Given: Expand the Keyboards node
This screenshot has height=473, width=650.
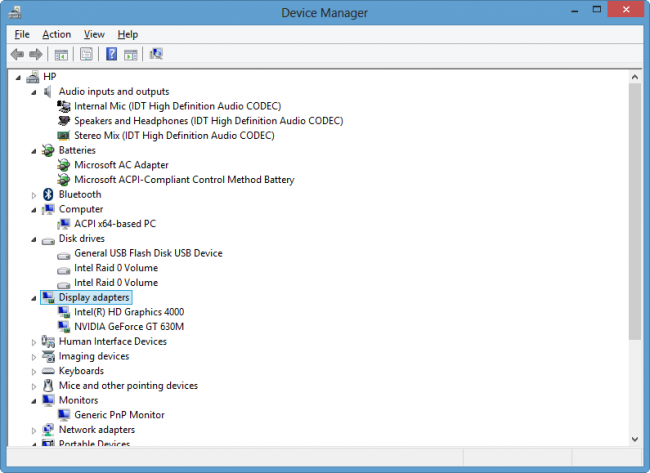Looking at the screenshot, I should point(34,371).
